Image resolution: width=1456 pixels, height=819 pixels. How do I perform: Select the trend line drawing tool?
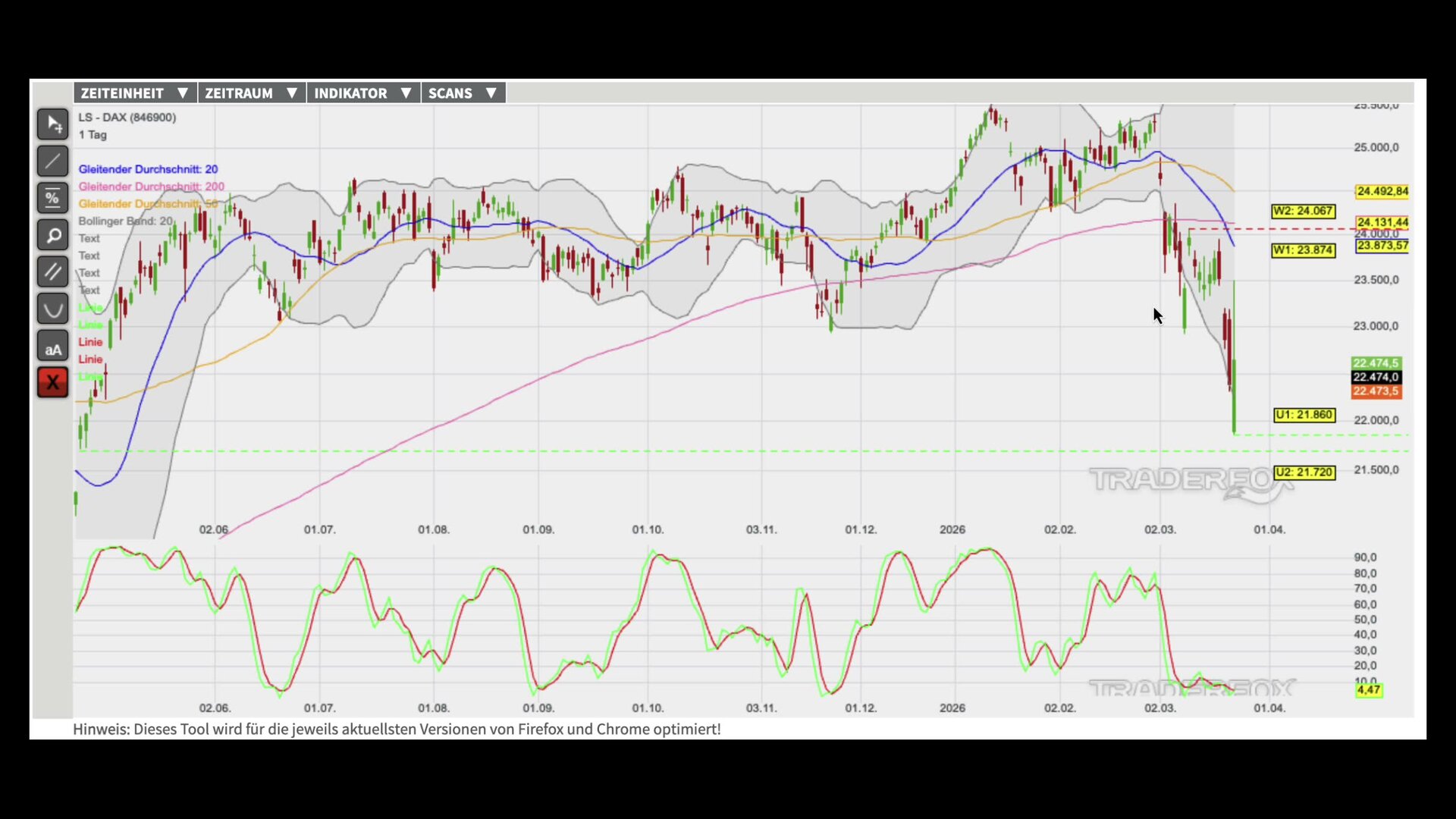52,161
